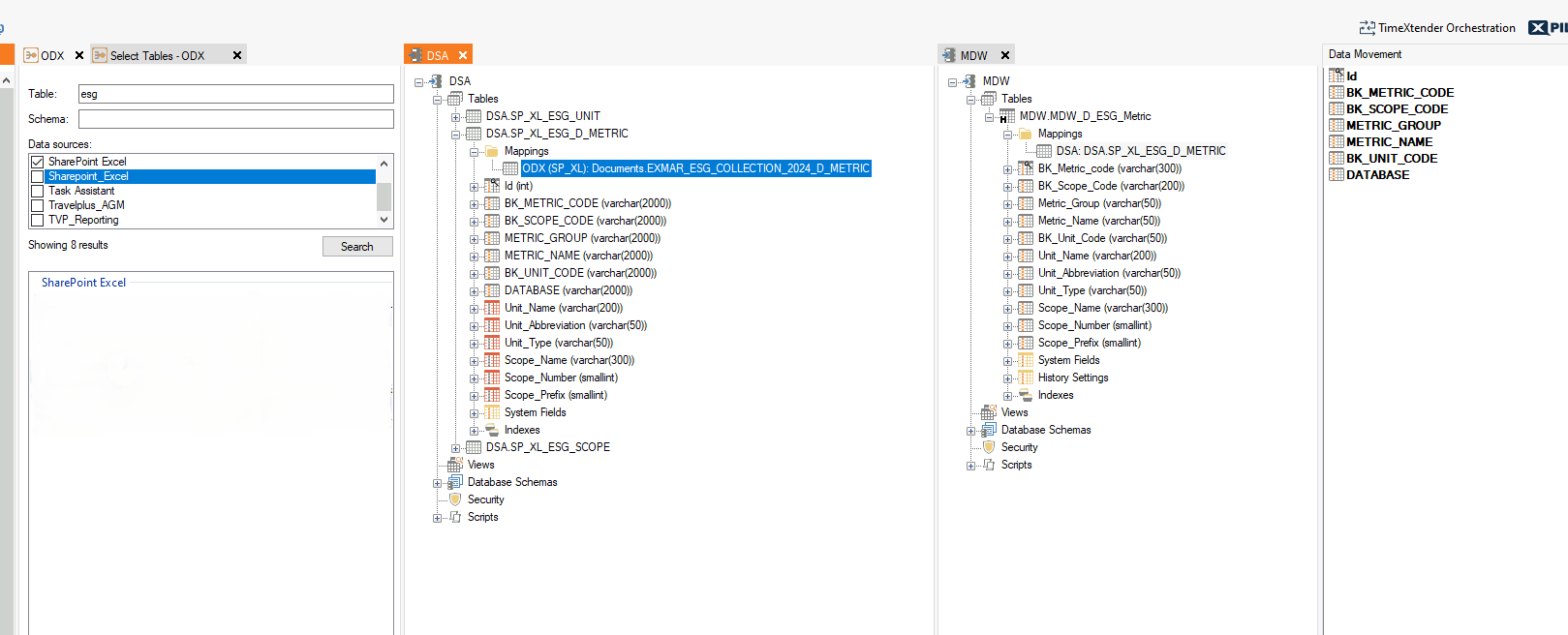This screenshot has height=635, width=1568.
Task: Check the Task Assistant data source
Action: click(38, 191)
